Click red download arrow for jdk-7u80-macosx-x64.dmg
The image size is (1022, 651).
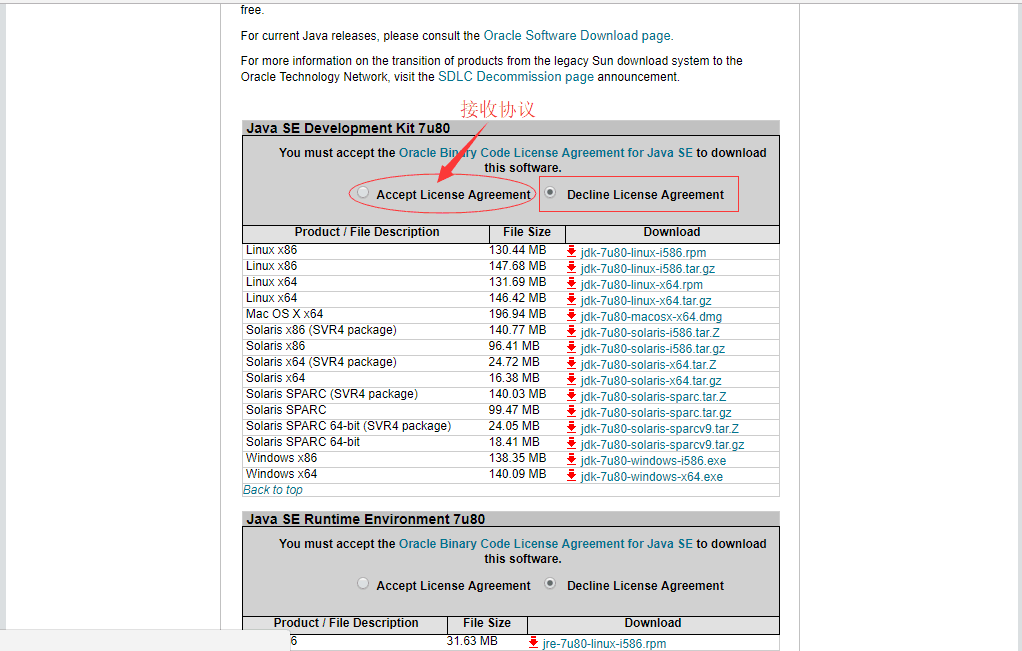(572, 315)
